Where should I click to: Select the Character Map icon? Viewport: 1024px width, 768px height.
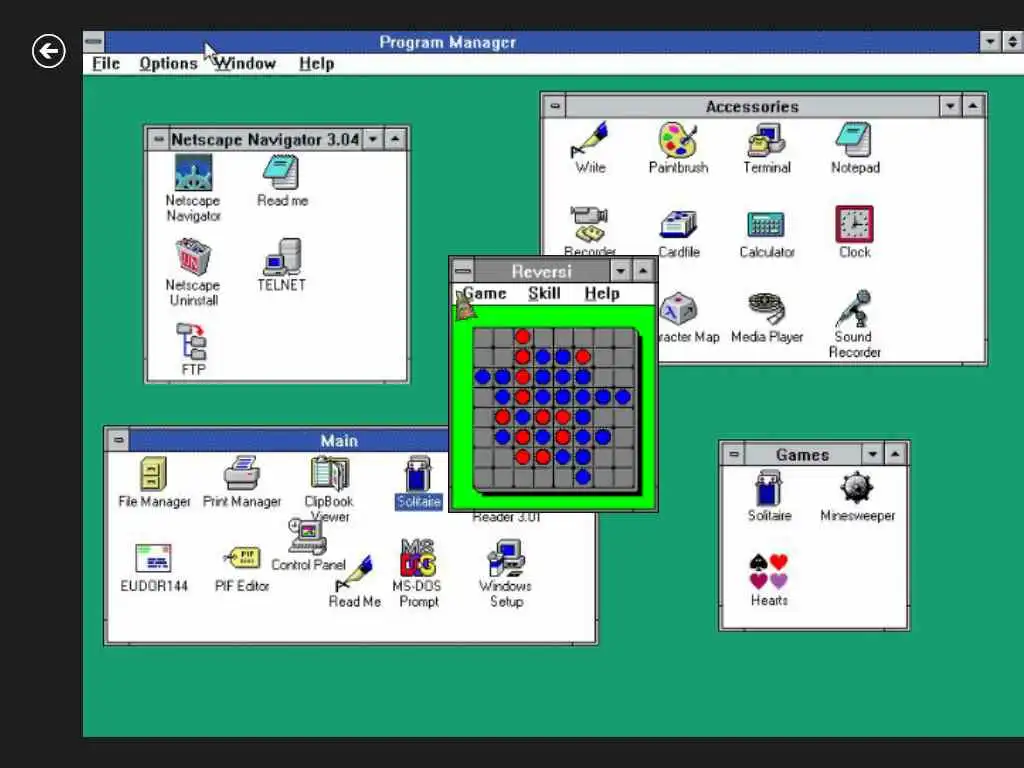tap(679, 309)
